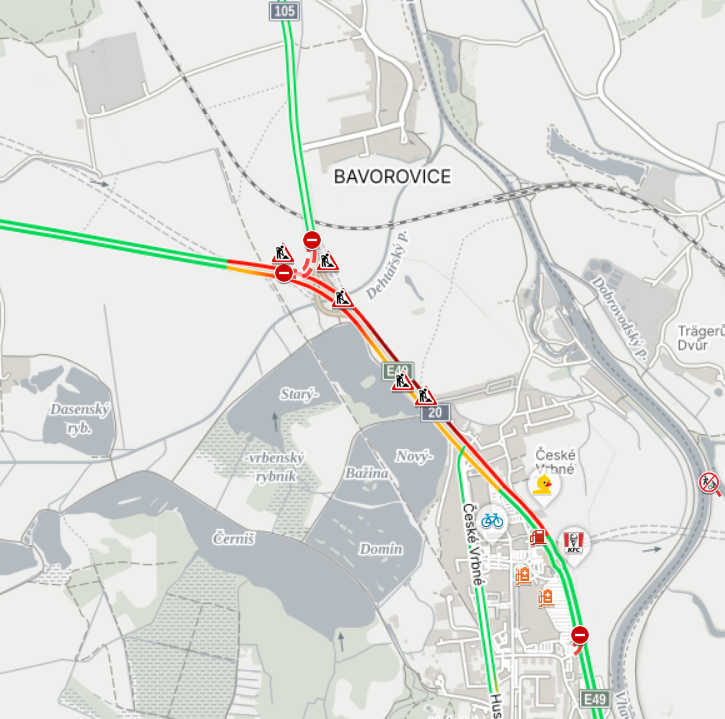Select the lower orange charging station icon
The width and height of the screenshot is (725, 719).
[x=546, y=598]
